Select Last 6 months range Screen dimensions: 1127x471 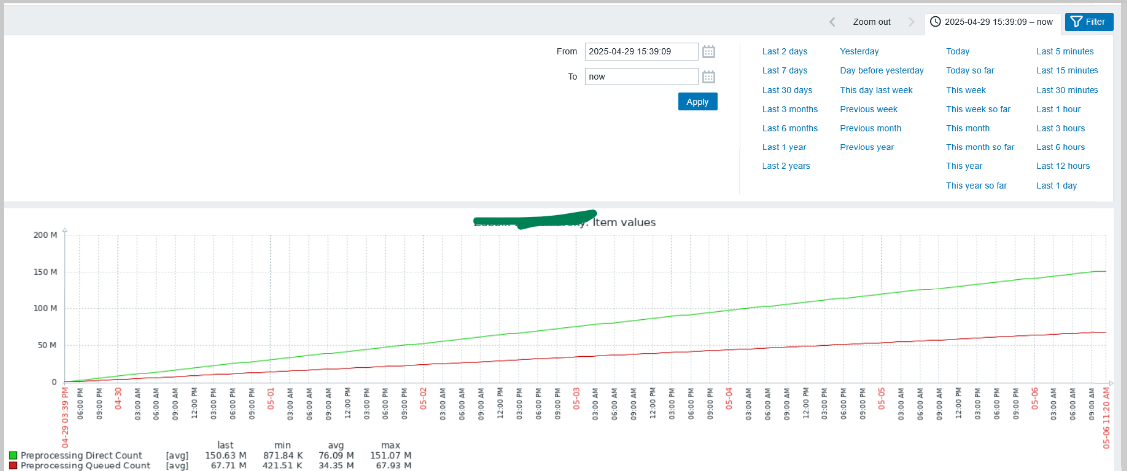790,128
